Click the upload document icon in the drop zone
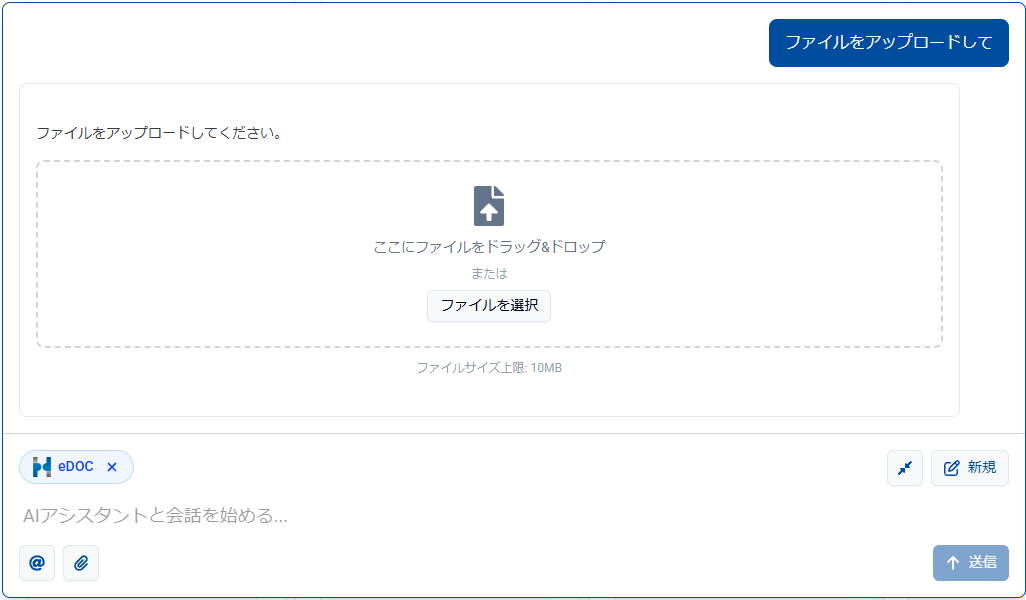The image size is (1026, 600). [x=489, y=206]
